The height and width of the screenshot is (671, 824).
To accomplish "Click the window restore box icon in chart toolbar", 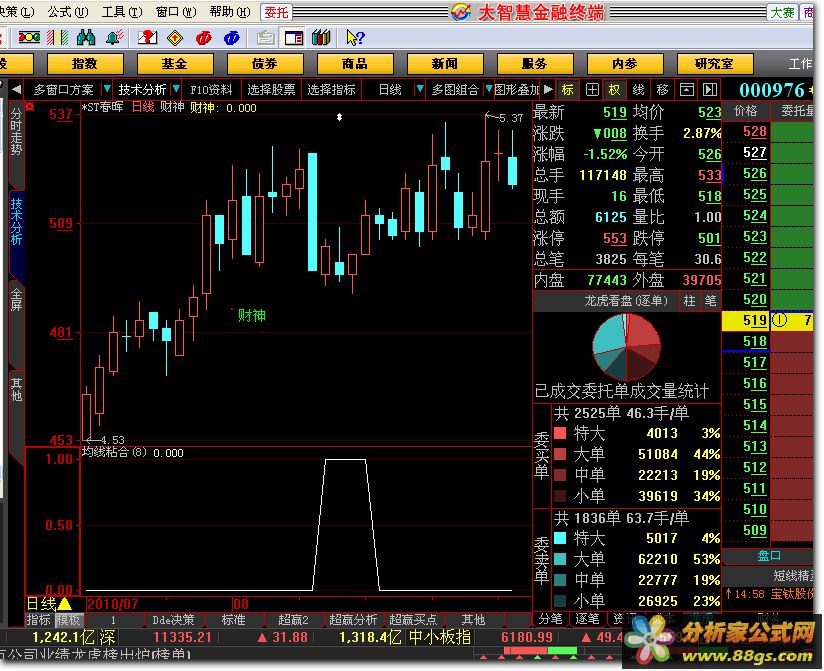I will [x=687, y=90].
